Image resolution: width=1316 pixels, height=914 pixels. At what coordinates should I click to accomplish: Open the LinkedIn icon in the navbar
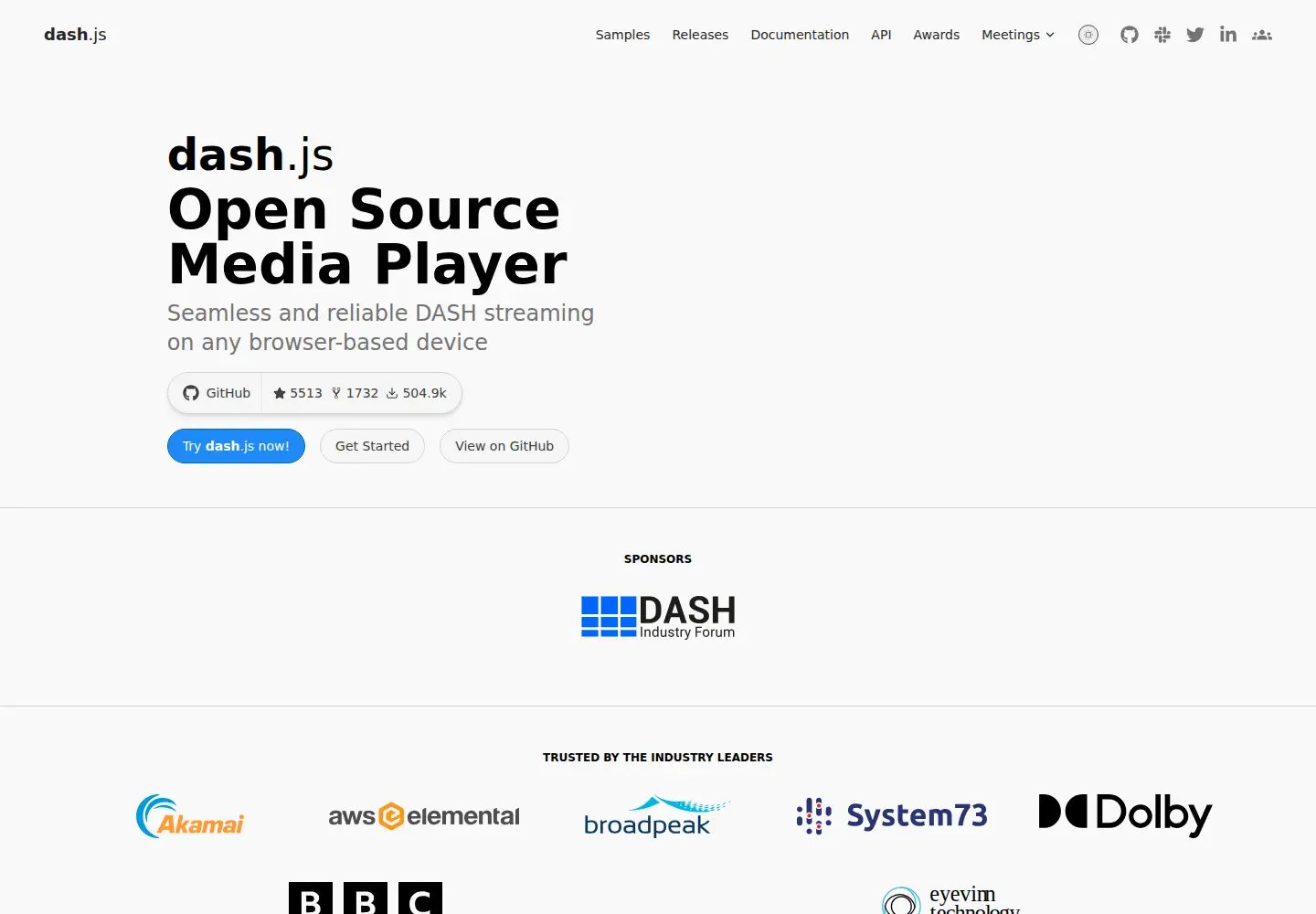1228,35
